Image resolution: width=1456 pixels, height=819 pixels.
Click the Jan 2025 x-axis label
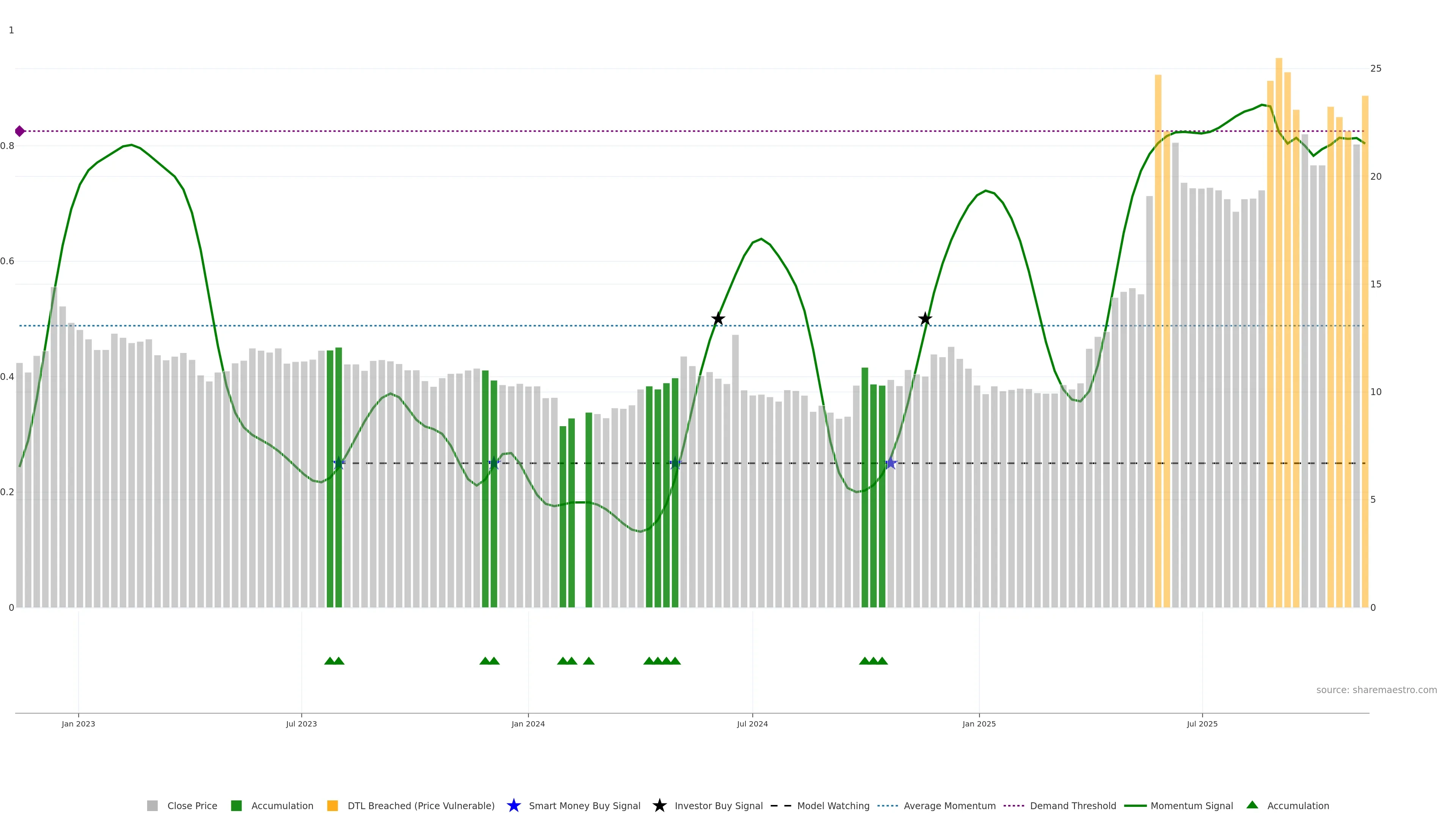click(979, 723)
